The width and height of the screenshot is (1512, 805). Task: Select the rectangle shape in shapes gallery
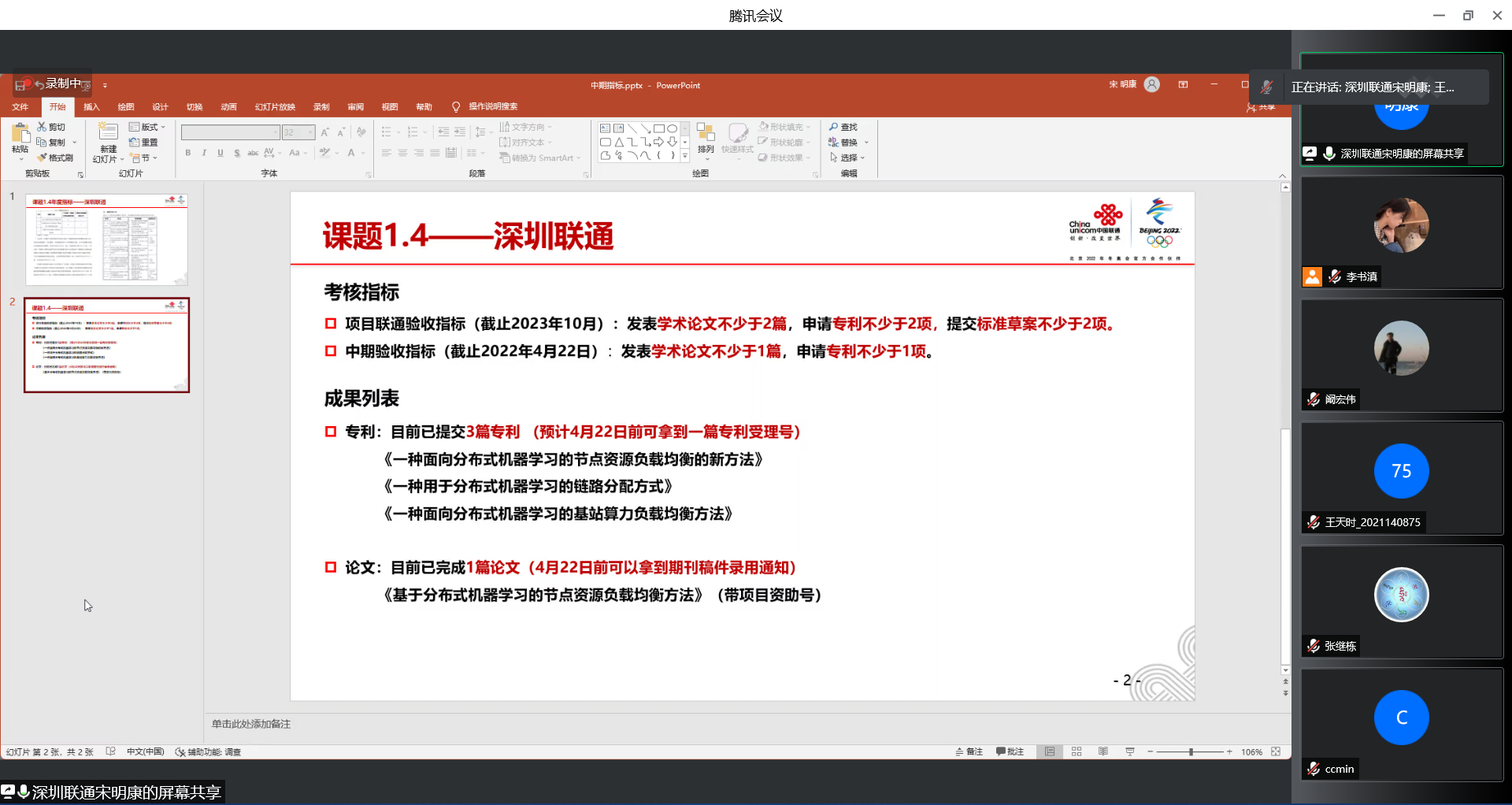pyautogui.click(x=658, y=128)
